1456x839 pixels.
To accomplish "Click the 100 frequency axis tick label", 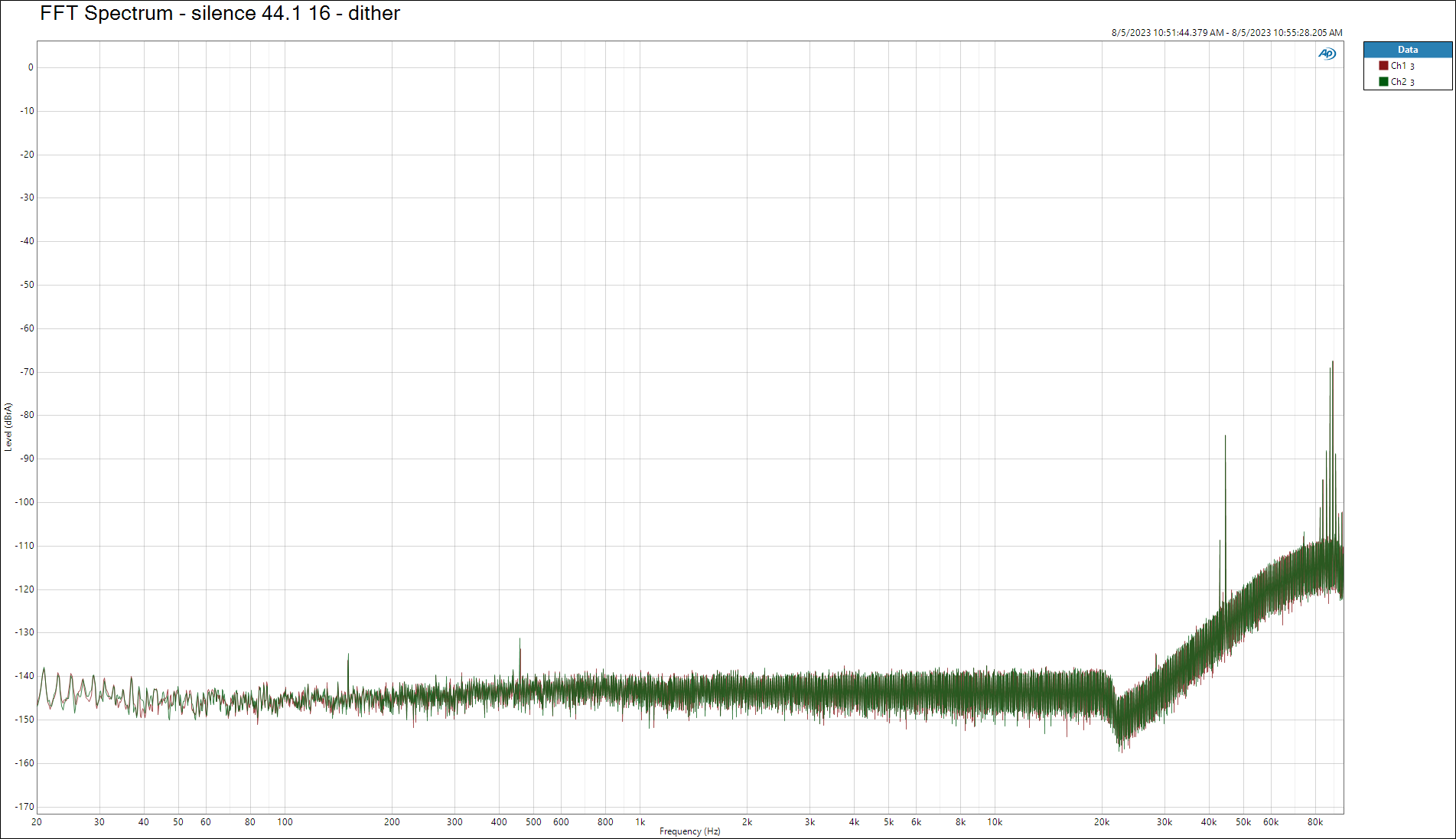I will [285, 822].
